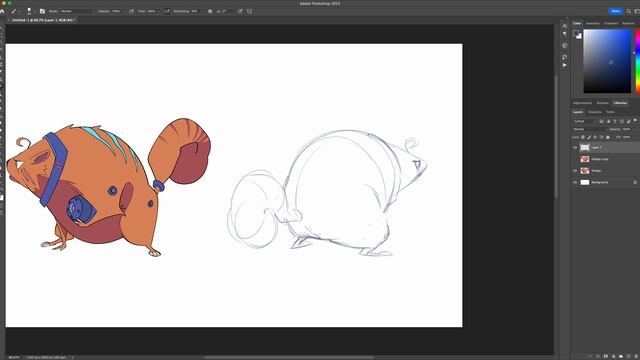The image size is (640, 360).
Task: Click inside the blue color picker field
Action: pyautogui.click(x=607, y=61)
